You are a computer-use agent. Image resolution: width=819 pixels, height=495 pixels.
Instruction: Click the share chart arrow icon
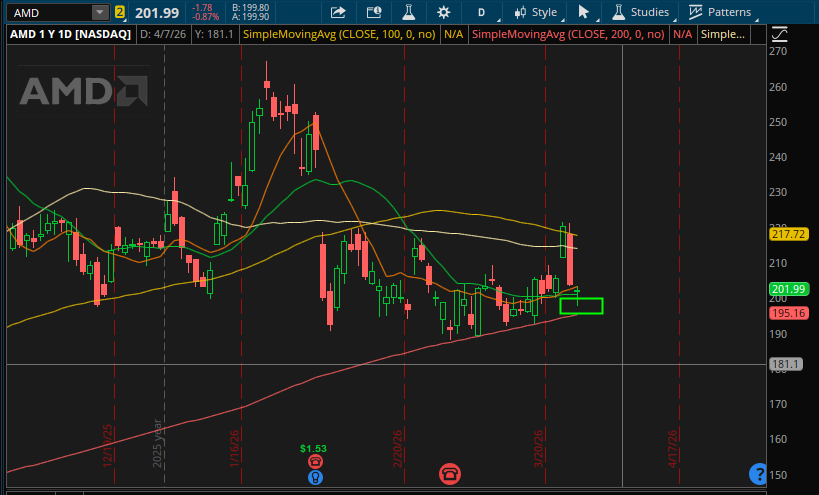[x=338, y=12]
